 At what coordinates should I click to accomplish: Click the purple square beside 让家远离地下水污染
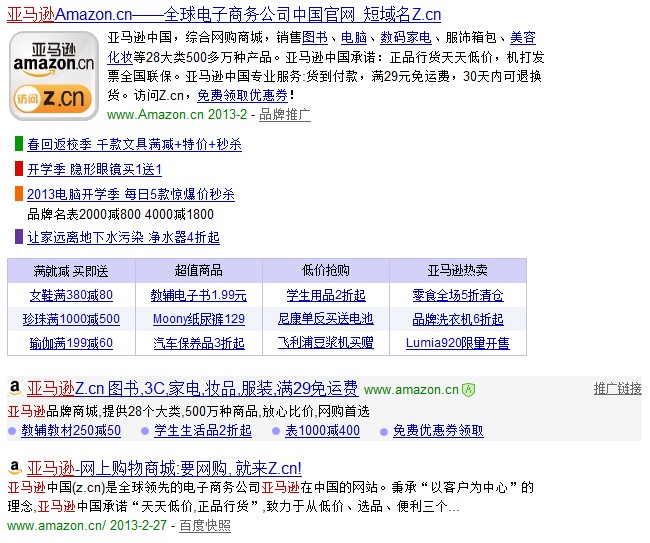click(19, 237)
